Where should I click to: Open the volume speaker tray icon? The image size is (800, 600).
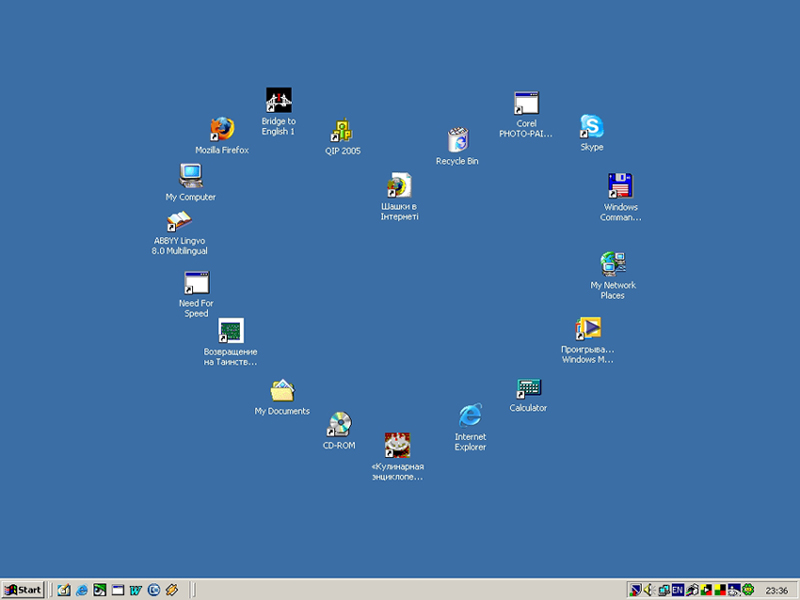649,590
